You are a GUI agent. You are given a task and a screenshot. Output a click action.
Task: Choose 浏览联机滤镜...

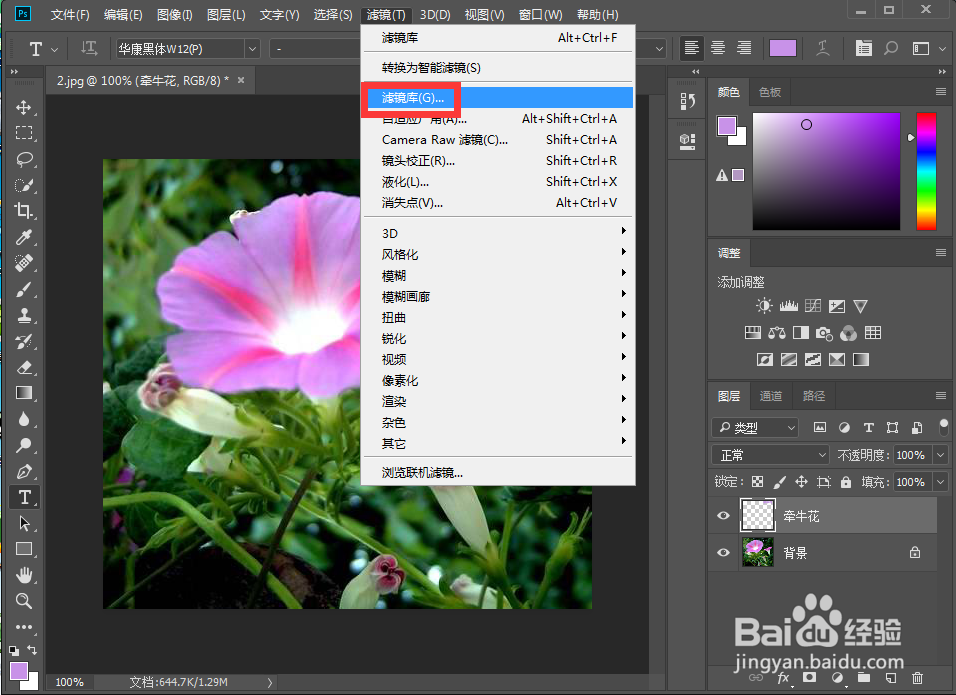click(x=498, y=472)
